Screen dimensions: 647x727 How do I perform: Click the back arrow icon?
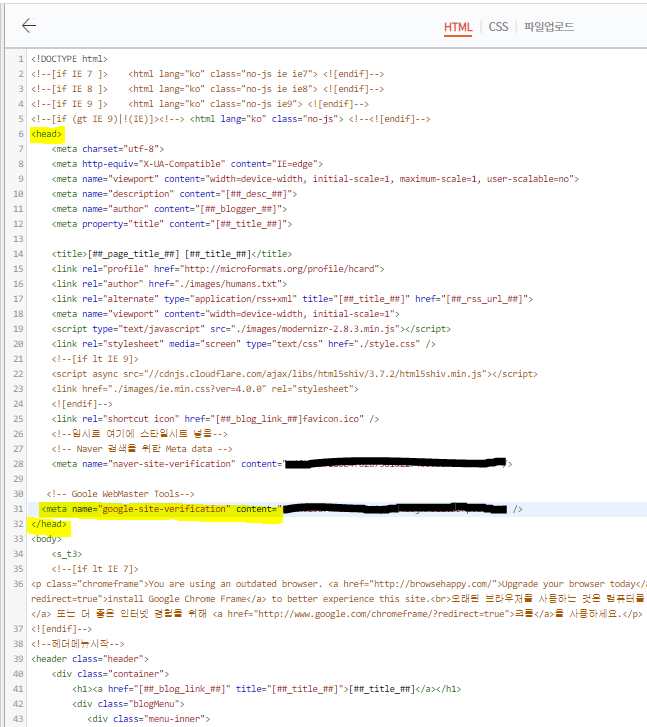pyautogui.click(x=29, y=26)
